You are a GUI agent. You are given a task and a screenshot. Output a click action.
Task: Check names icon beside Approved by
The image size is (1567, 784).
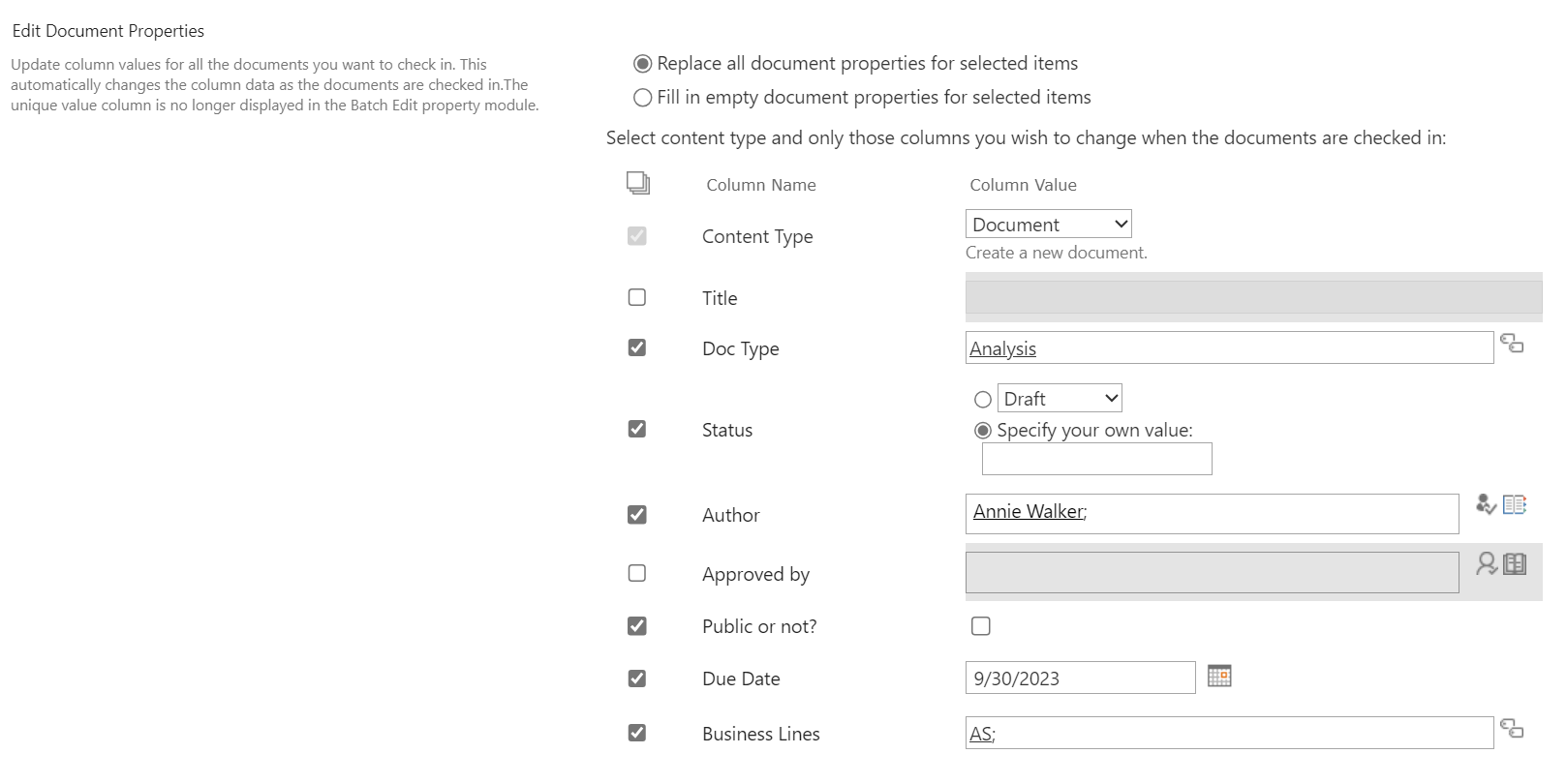pyautogui.click(x=1486, y=563)
